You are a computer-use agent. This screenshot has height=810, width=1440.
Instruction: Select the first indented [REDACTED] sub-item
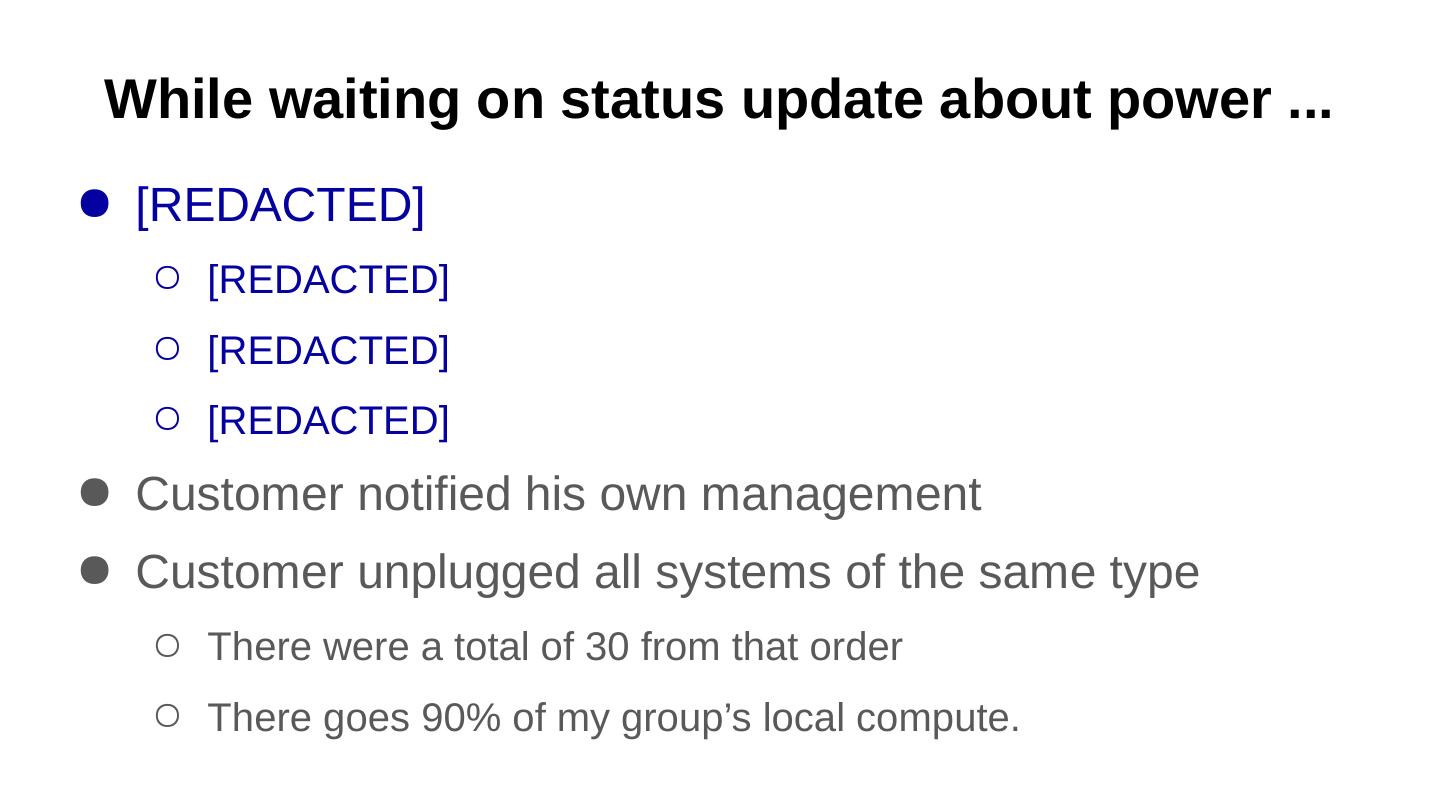(x=328, y=280)
